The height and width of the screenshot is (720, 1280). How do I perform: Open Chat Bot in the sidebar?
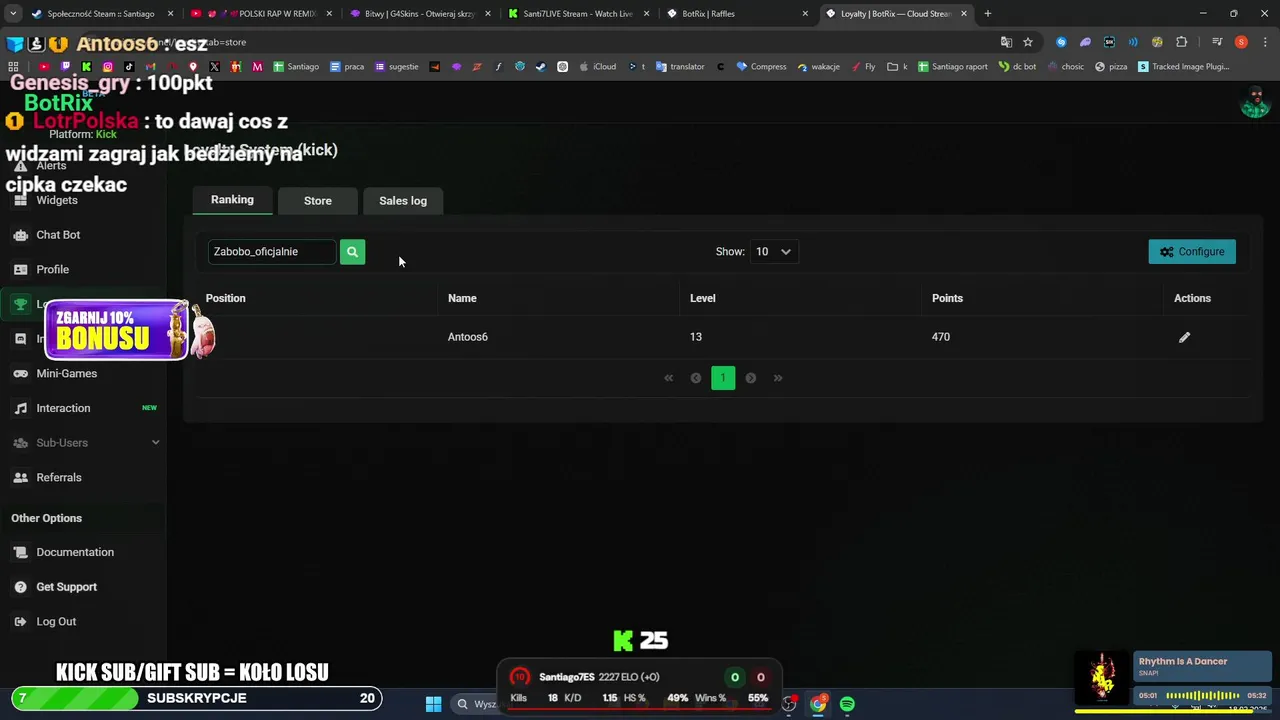coord(58,235)
